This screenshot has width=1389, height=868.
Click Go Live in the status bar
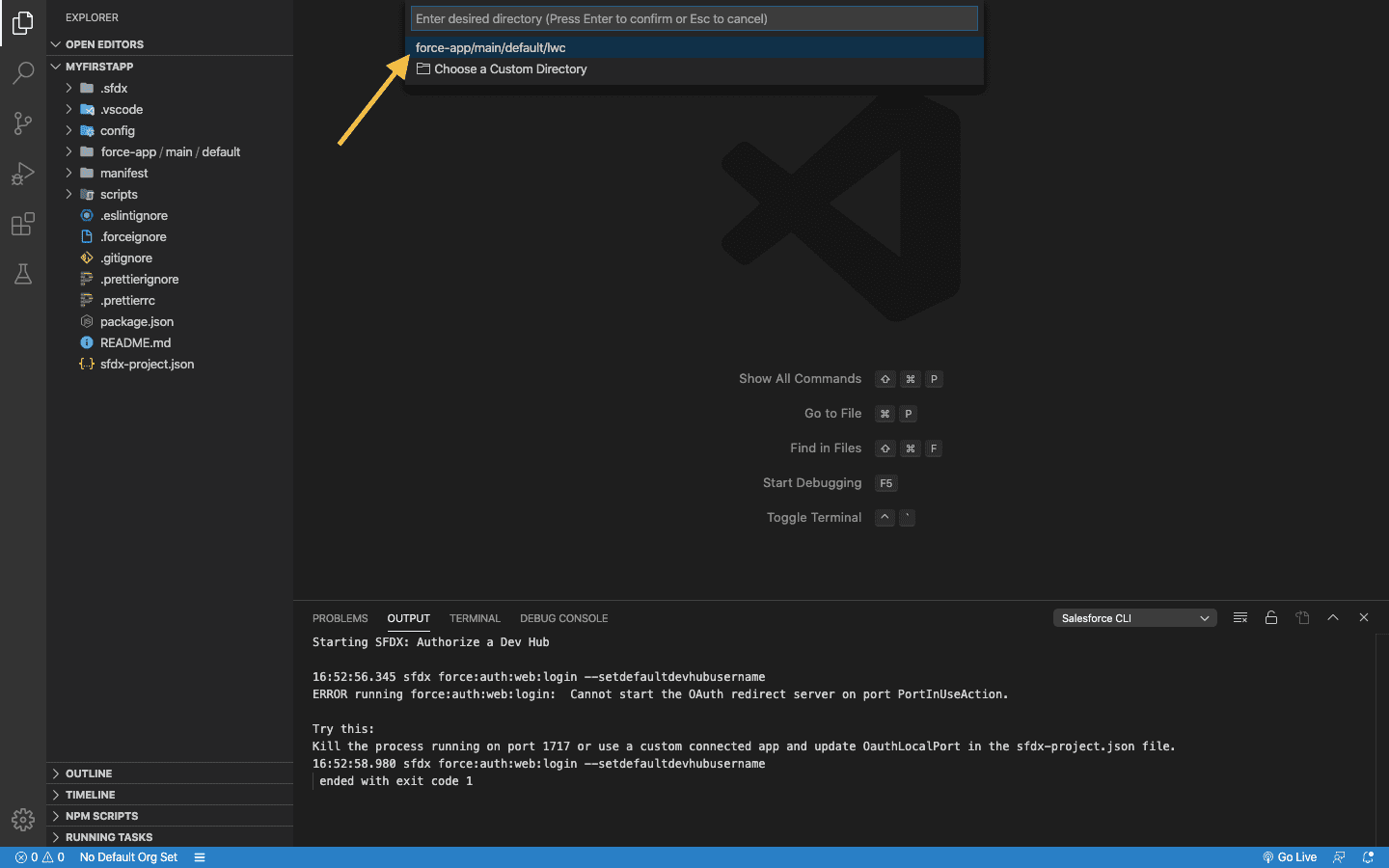click(1290, 857)
